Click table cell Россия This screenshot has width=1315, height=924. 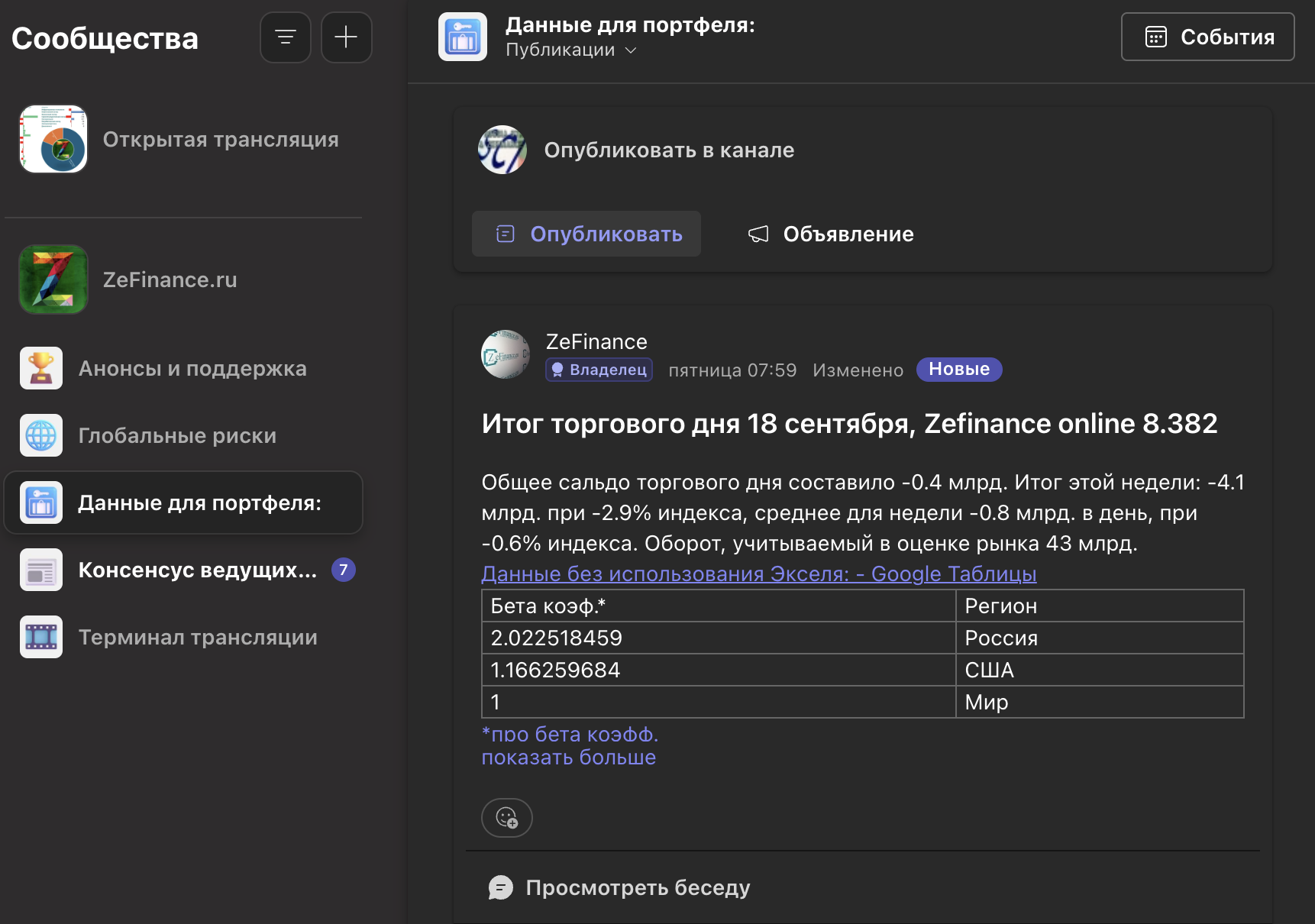click(x=1100, y=638)
